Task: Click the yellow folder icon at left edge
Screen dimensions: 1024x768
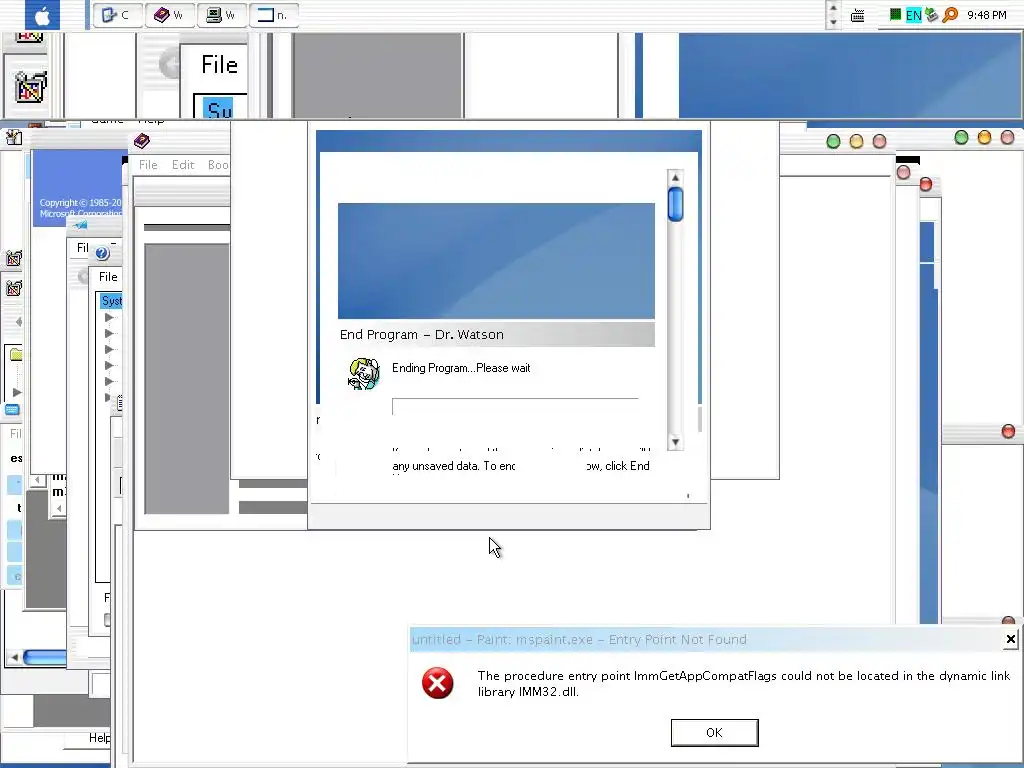Action: 16,355
